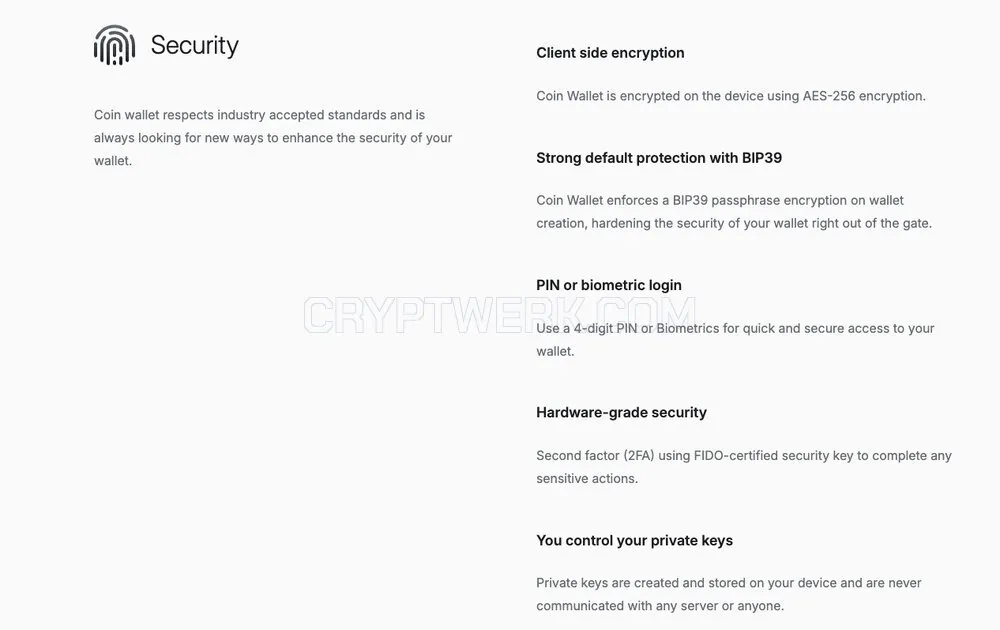This screenshot has height=630, width=1000.
Task: Click the fingerprint Security icon
Action: point(115,45)
